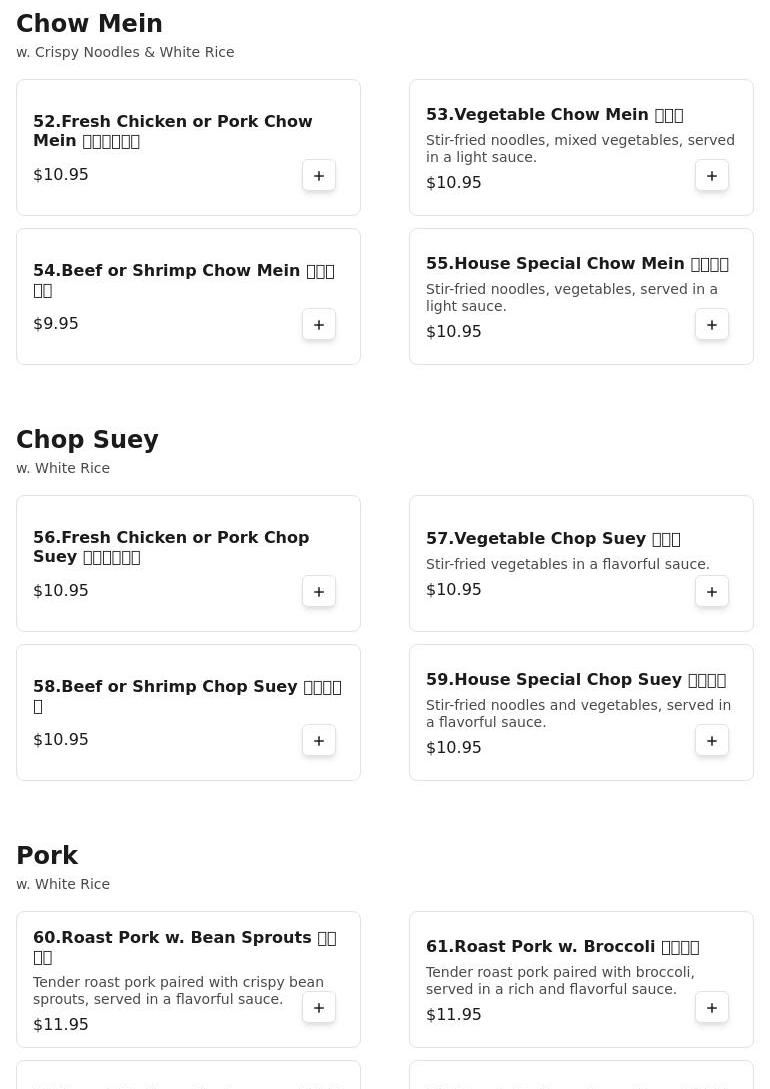This screenshot has width=770, height=1089.
Task: Open 61.Roast Pork w. Broccoli title
Action: pyautogui.click(x=562, y=947)
